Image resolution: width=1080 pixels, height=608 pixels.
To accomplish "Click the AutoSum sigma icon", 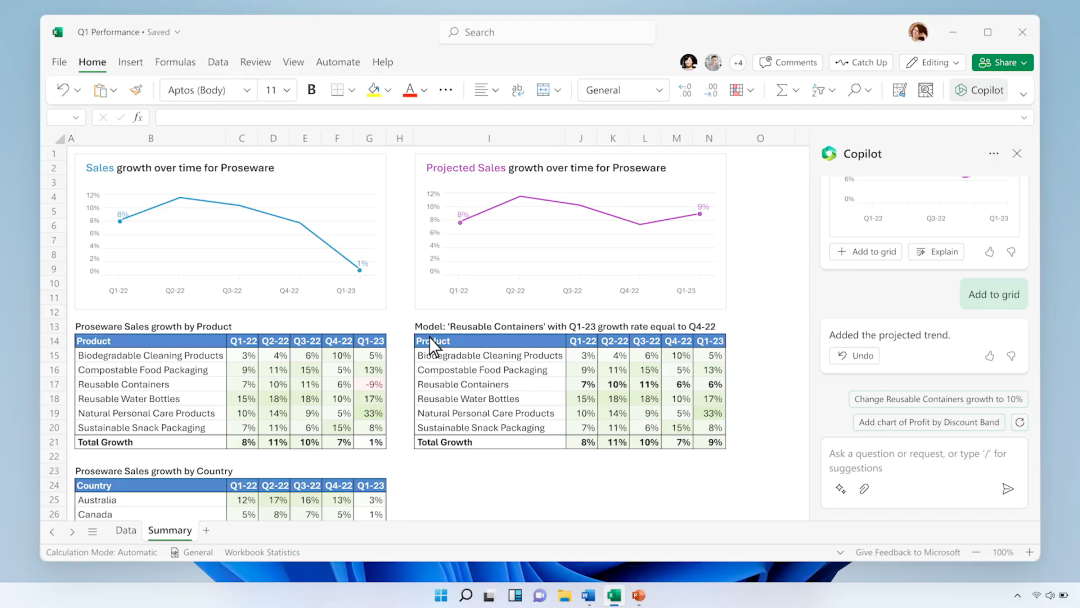I will point(781,90).
